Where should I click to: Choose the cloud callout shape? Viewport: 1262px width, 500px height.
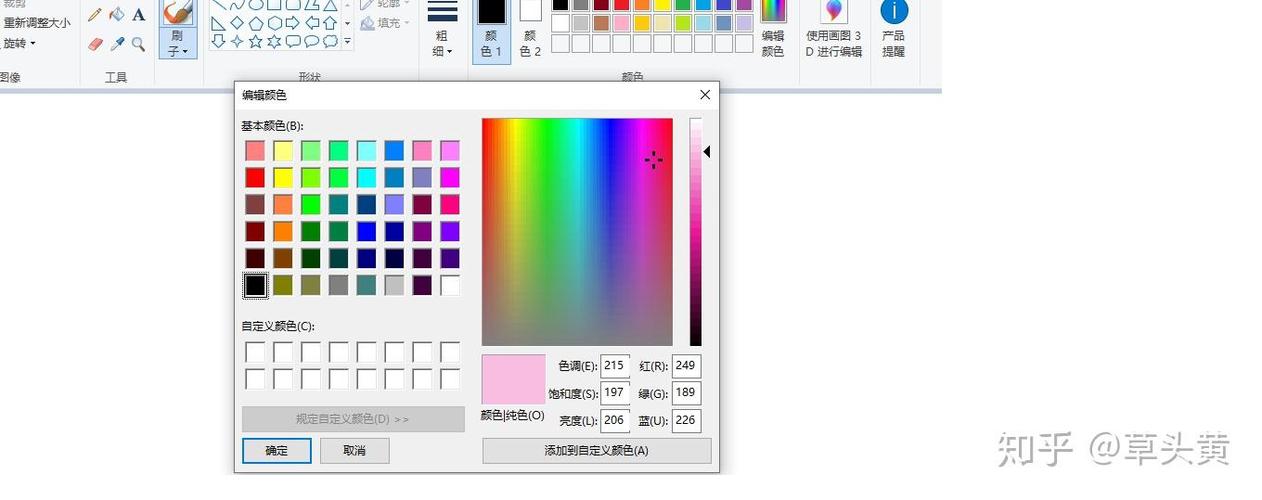pyautogui.click(x=330, y=41)
